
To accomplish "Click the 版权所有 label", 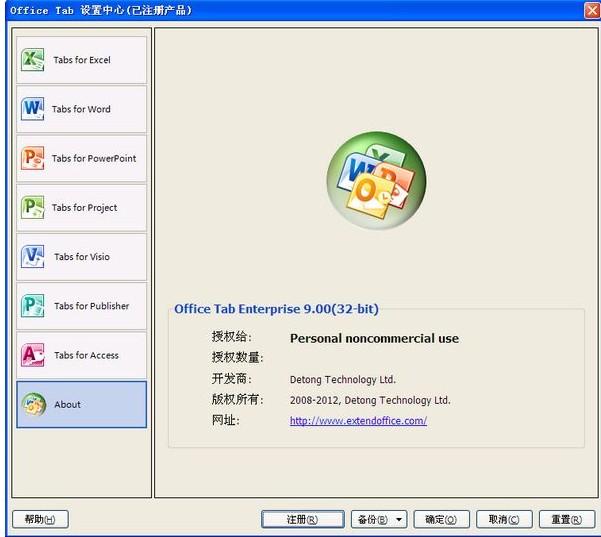I will (x=238, y=399).
